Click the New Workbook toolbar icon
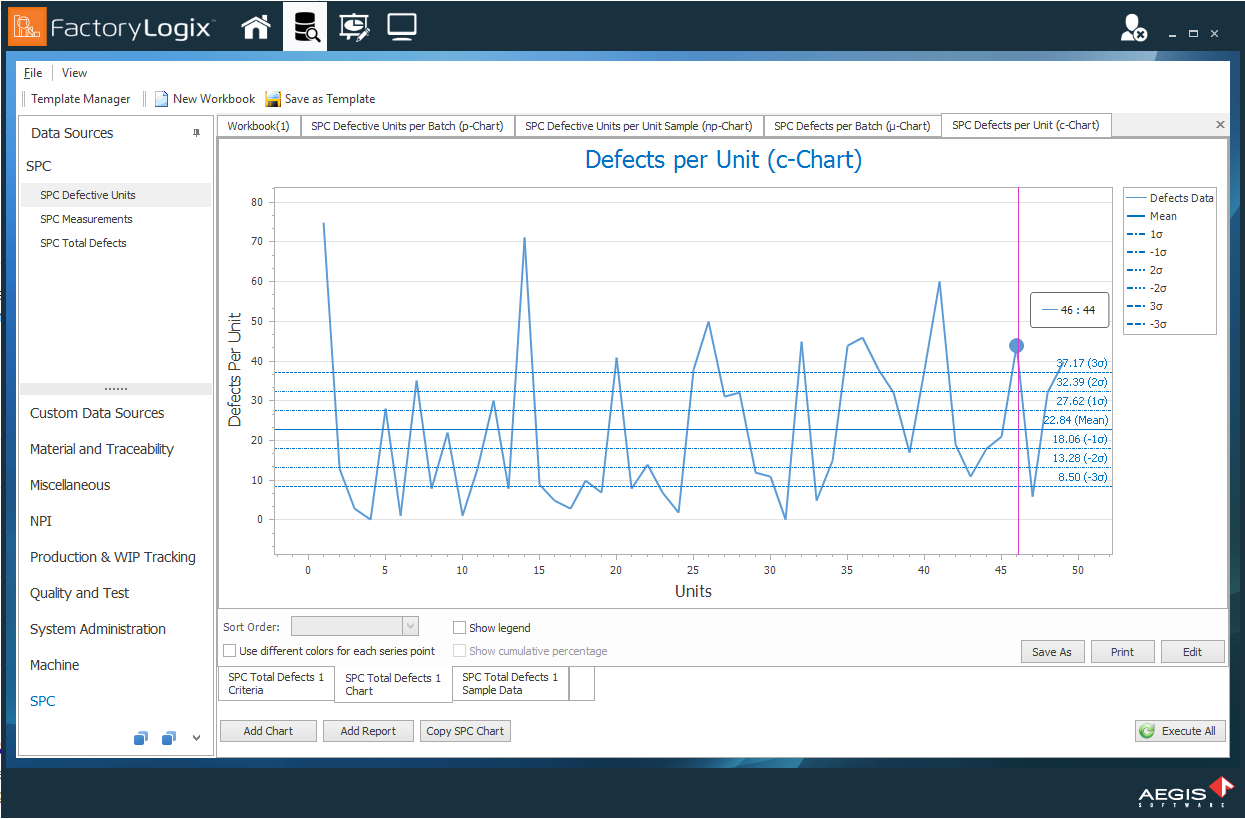The height and width of the screenshot is (819, 1245). pos(161,99)
